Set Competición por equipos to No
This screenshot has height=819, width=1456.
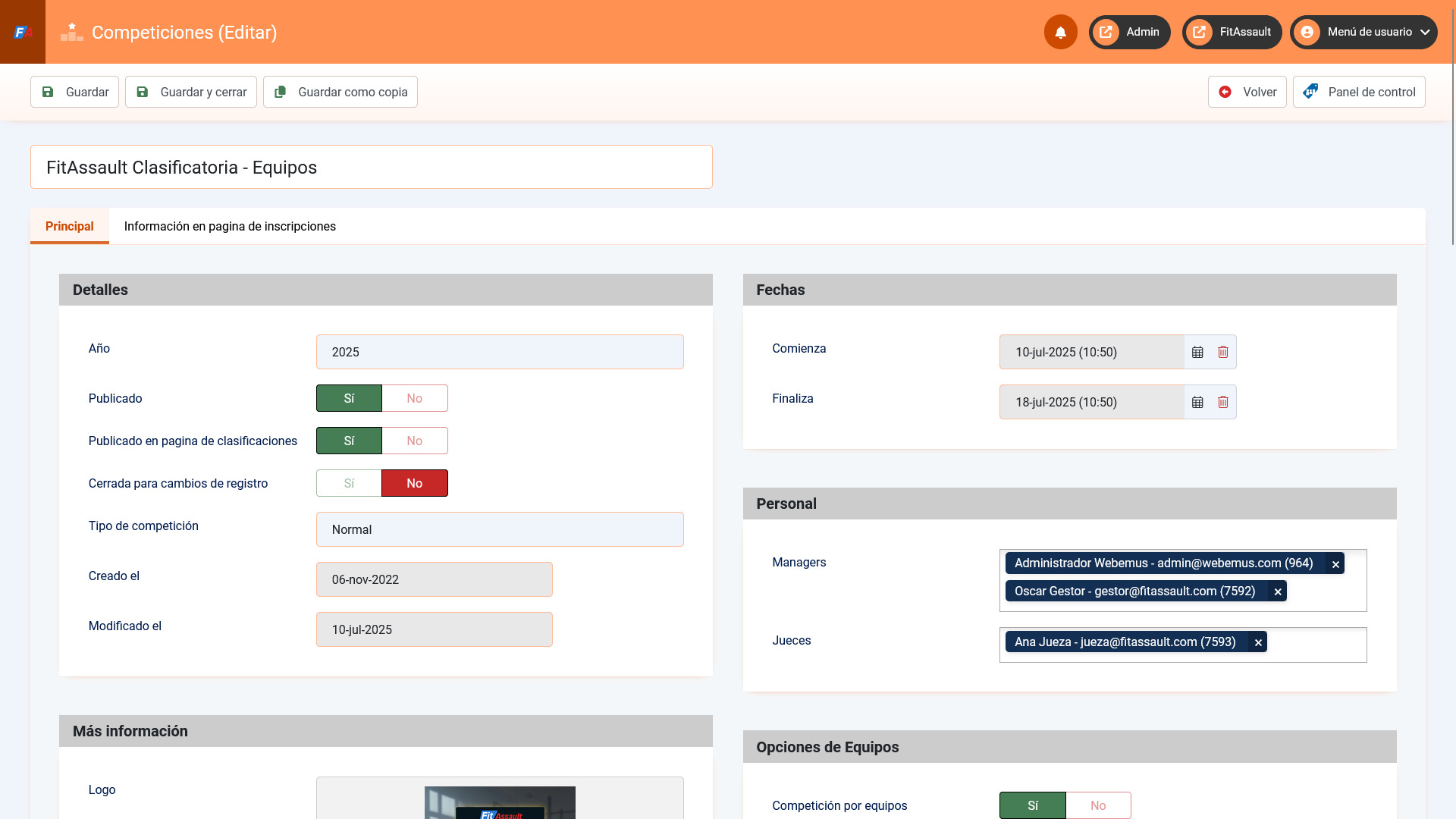[1098, 805]
